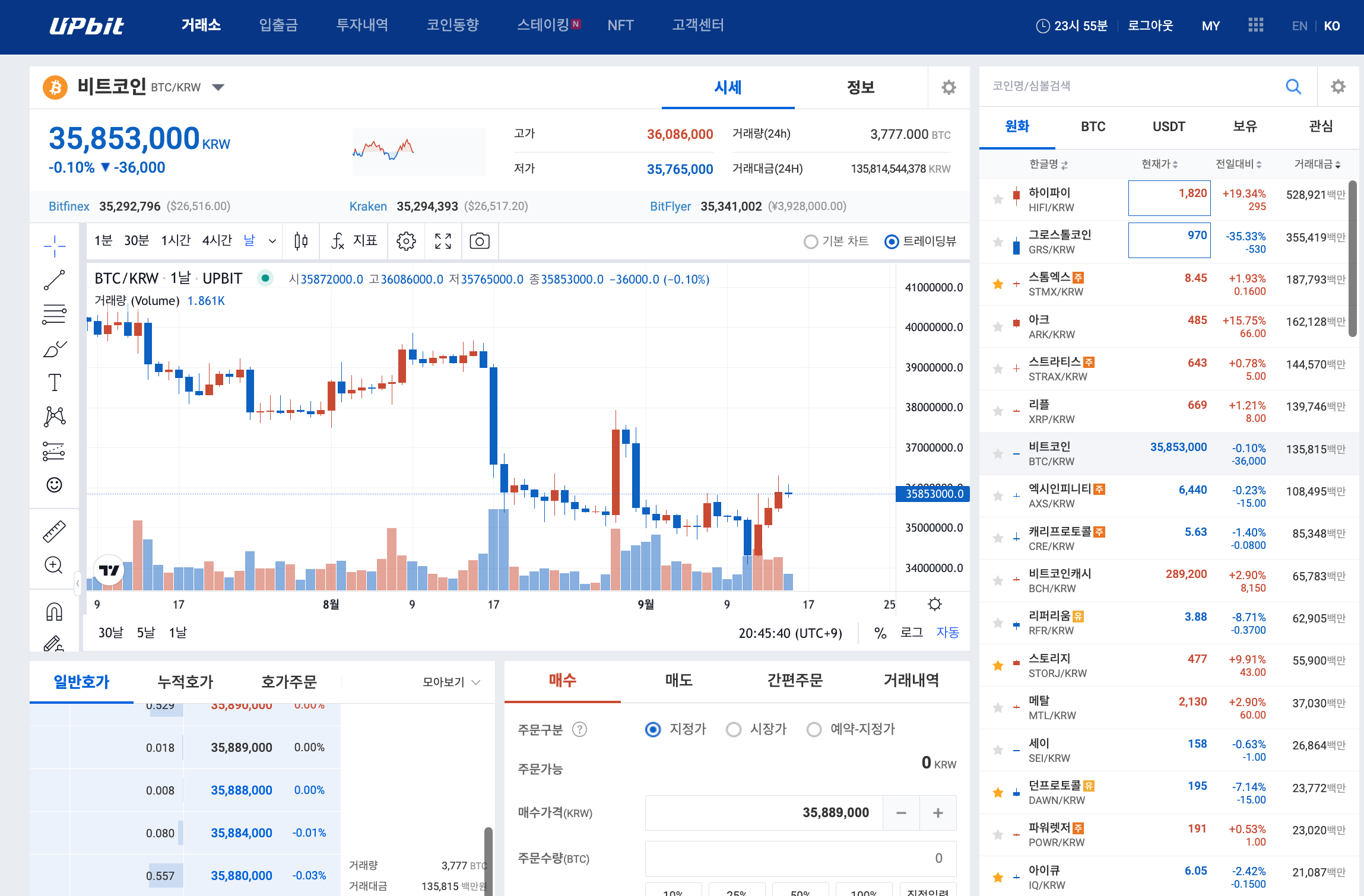This screenshot has width=1364, height=896.
Task: Open the horizontal lines Fibonacci tool
Action: pyautogui.click(x=54, y=314)
